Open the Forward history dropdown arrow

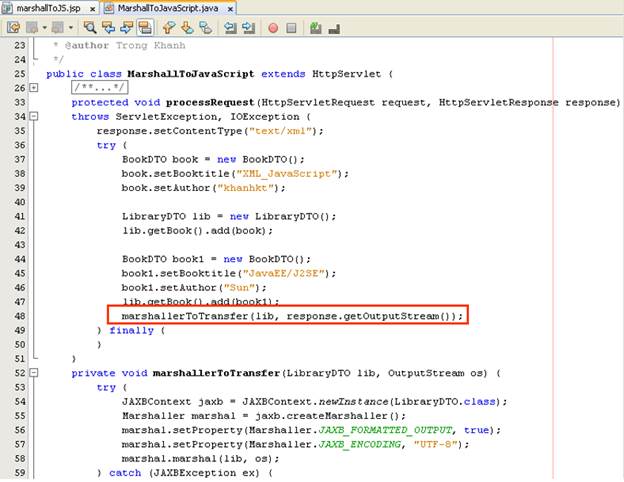click(x=70, y=28)
